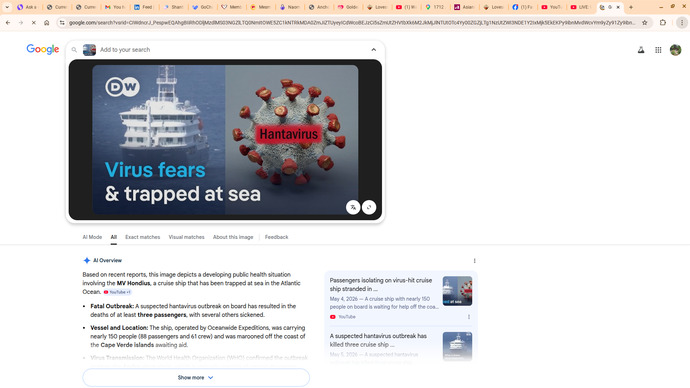Switch to the 'LIVE' YouTube tab
This screenshot has width=690, height=388.
[580, 7]
